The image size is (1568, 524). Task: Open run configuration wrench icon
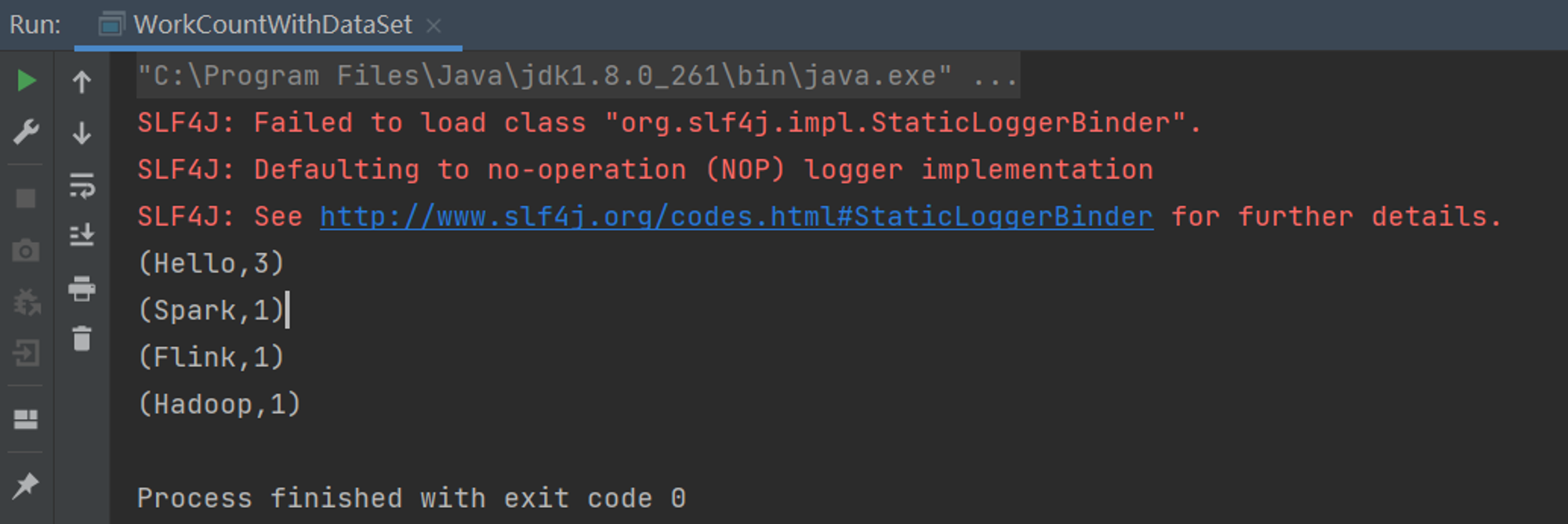point(27,132)
